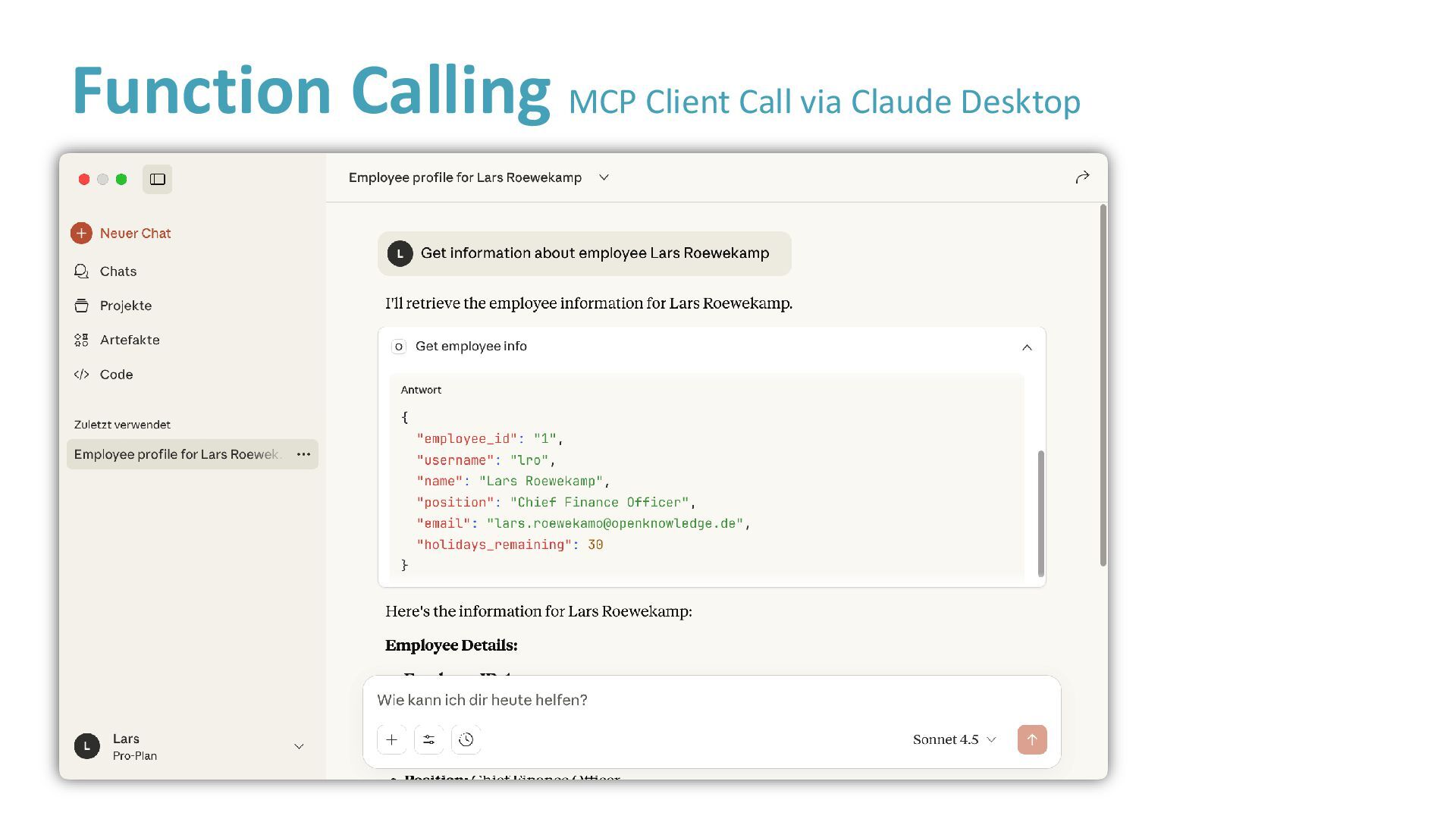Collapse the Get employee info block

pyautogui.click(x=1027, y=347)
